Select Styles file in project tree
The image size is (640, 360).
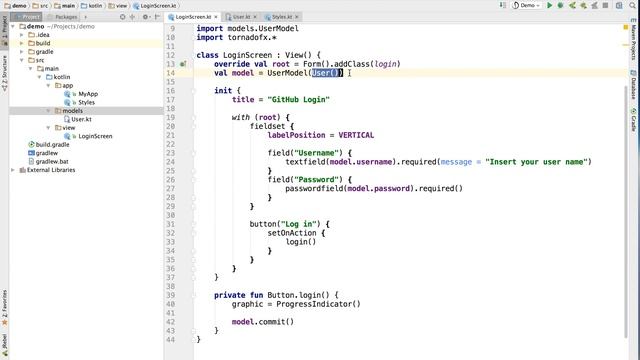[86, 102]
